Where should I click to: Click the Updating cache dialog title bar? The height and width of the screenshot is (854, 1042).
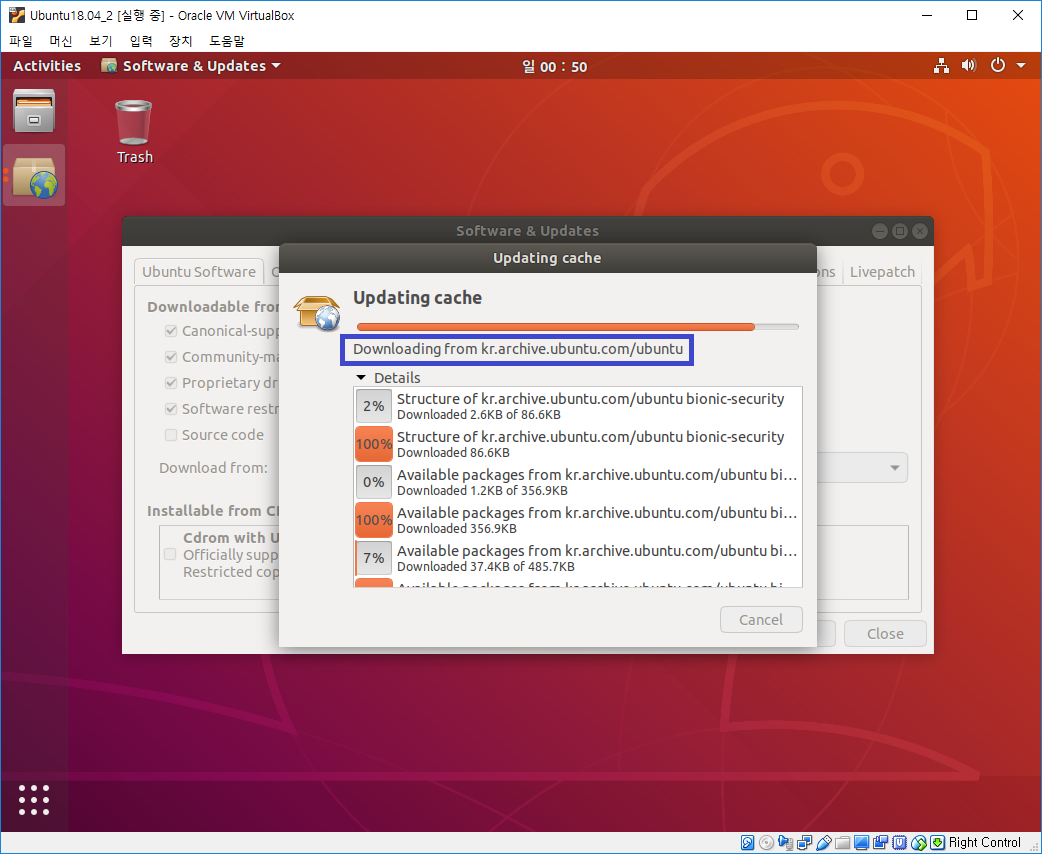(x=547, y=258)
